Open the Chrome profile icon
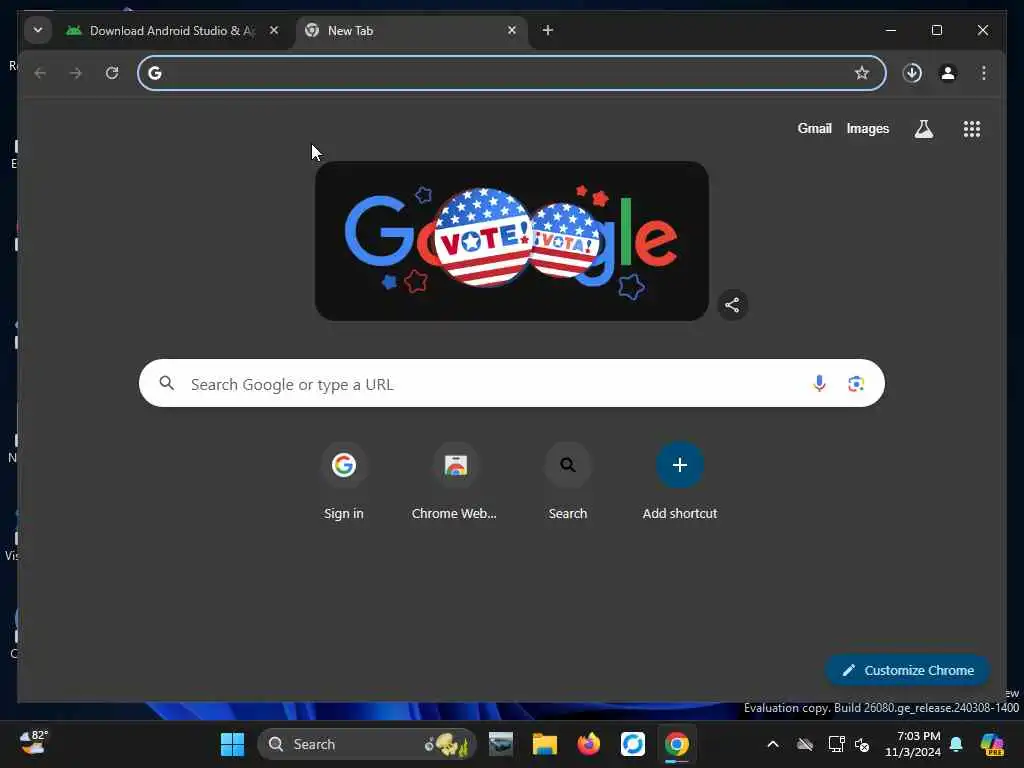 click(948, 73)
